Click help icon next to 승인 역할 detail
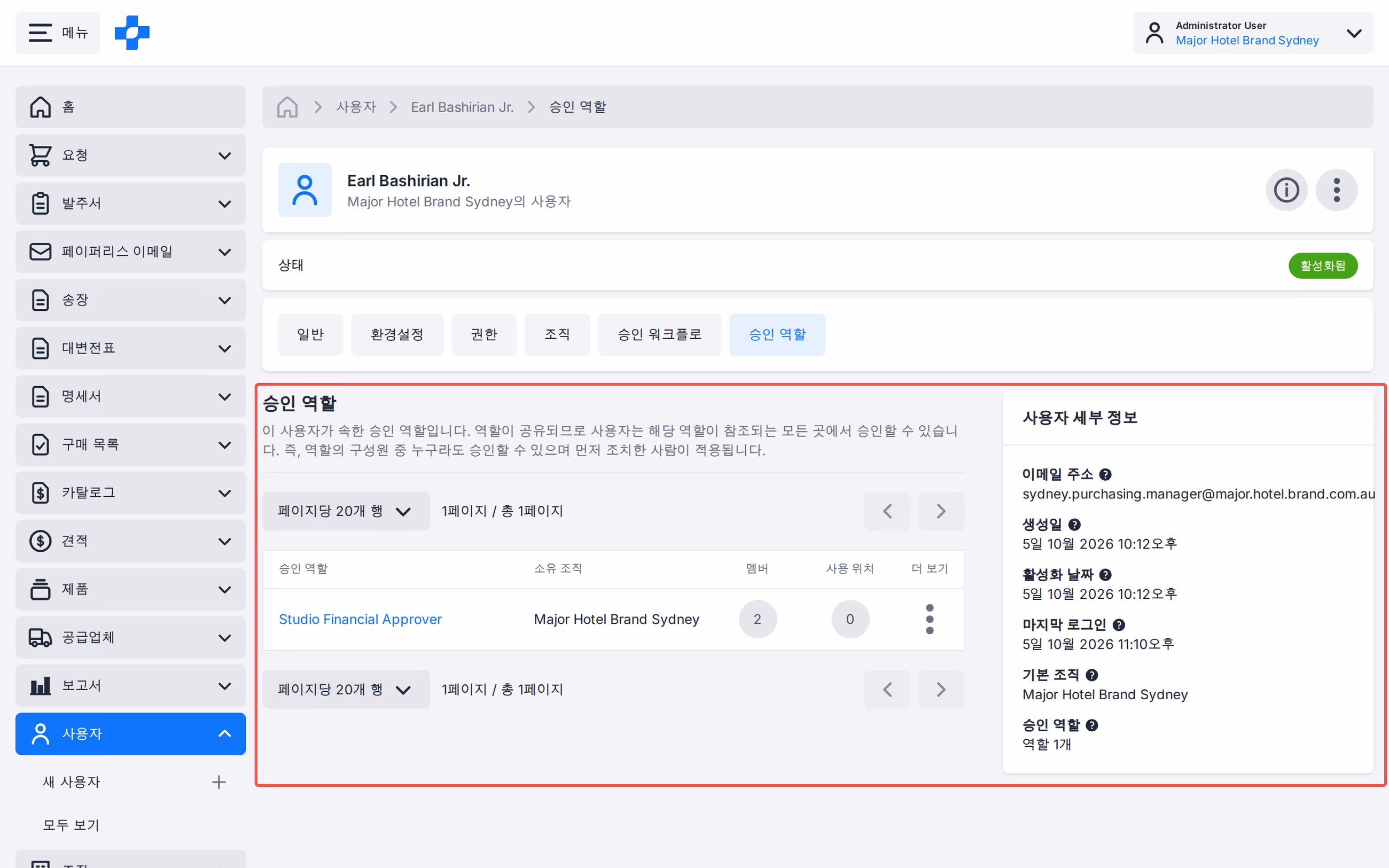The image size is (1389, 868). coord(1093,725)
